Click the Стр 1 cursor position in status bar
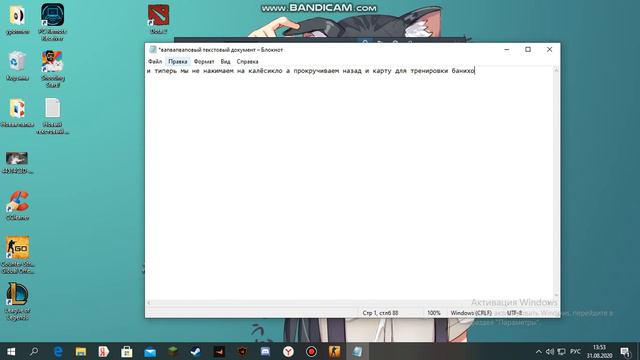 click(x=380, y=313)
